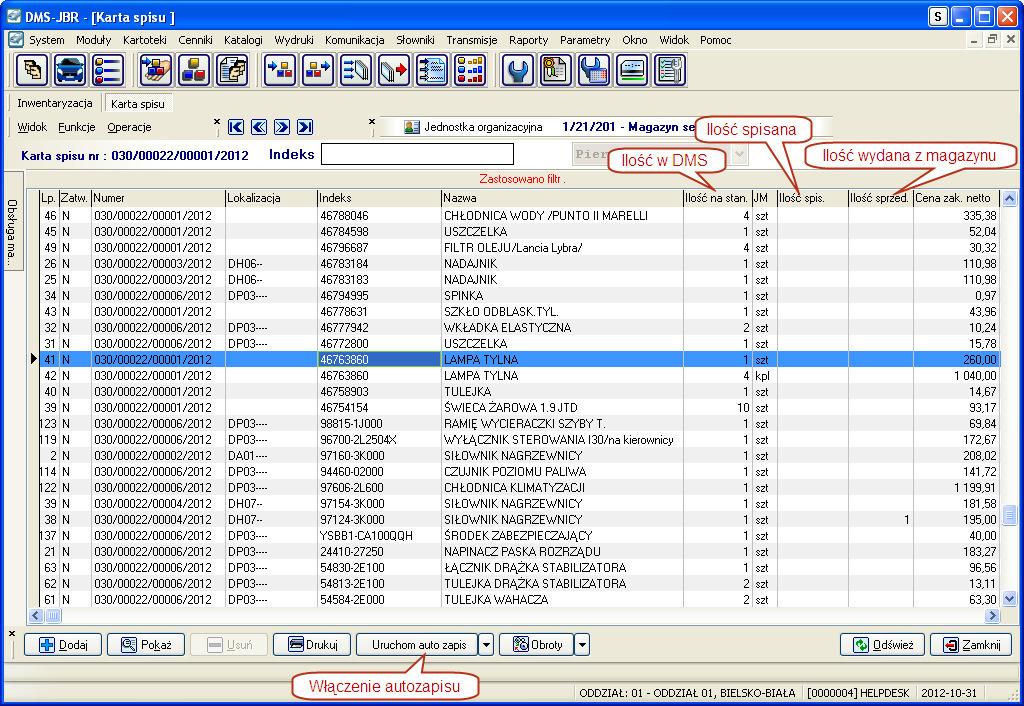Viewport: 1024px width, 706px height.
Task: Select price cell 1 199,91
Action: click(x=956, y=488)
